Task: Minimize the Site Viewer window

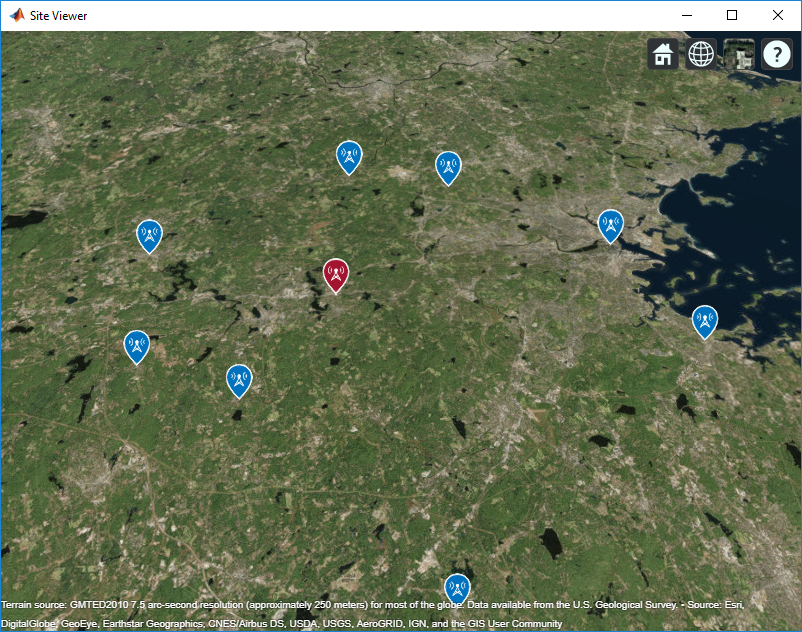Action: tap(687, 15)
